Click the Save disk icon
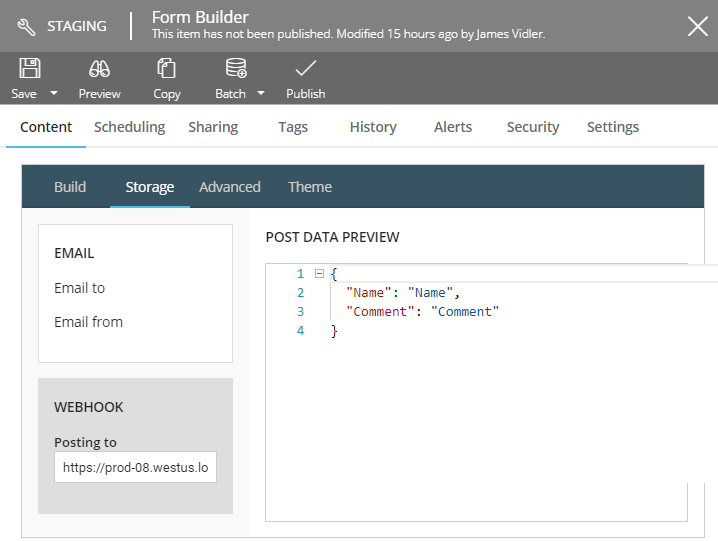Viewport: 718px width, 541px height. 30,68
